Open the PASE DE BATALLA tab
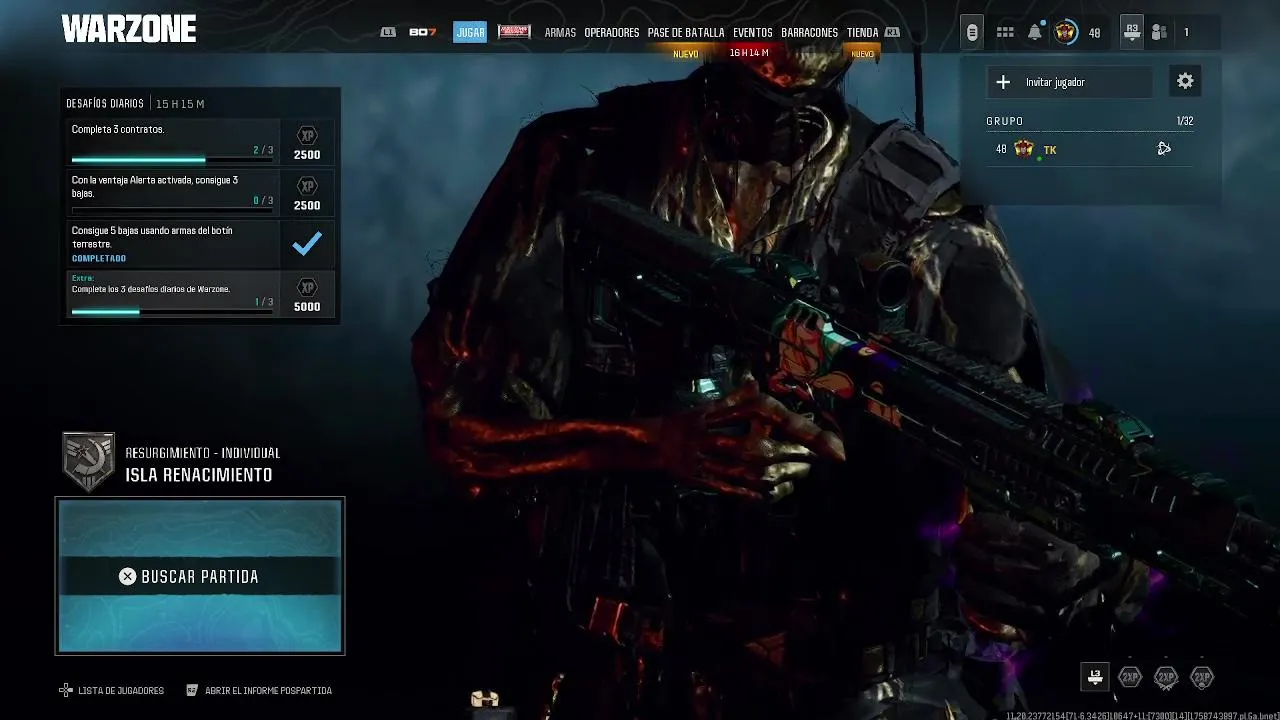 pyautogui.click(x=686, y=33)
